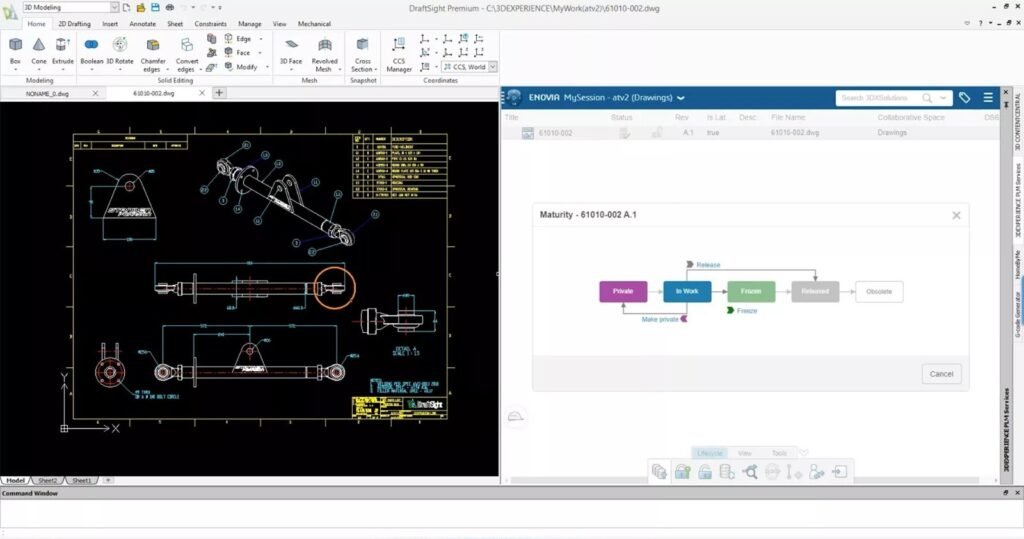Image resolution: width=1024 pixels, height=539 pixels.
Task: Click the database refresh icon in Lifecycle bar
Action: 727,472
